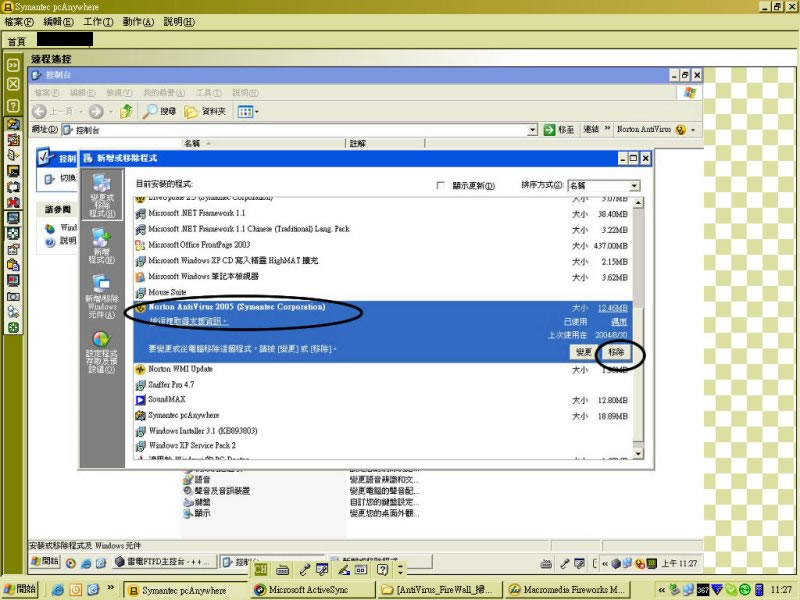The image size is (800, 600).
Task: Toggle the 資料夾 folders pane button
Action: pyautogui.click(x=205, y=111)
